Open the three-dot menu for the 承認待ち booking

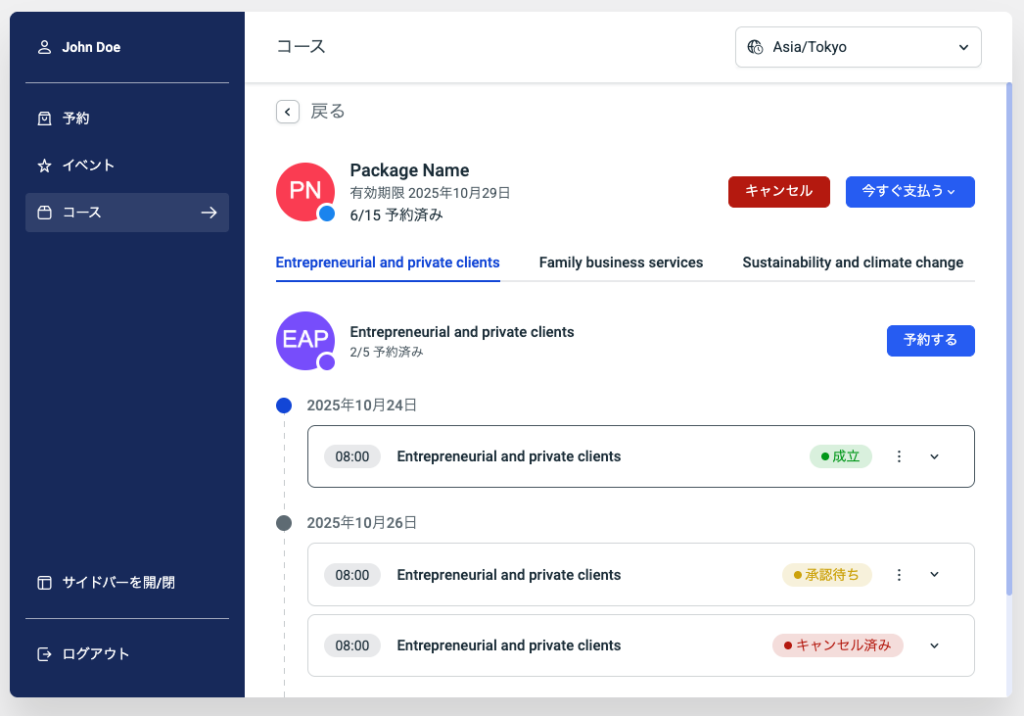[899, 575]
